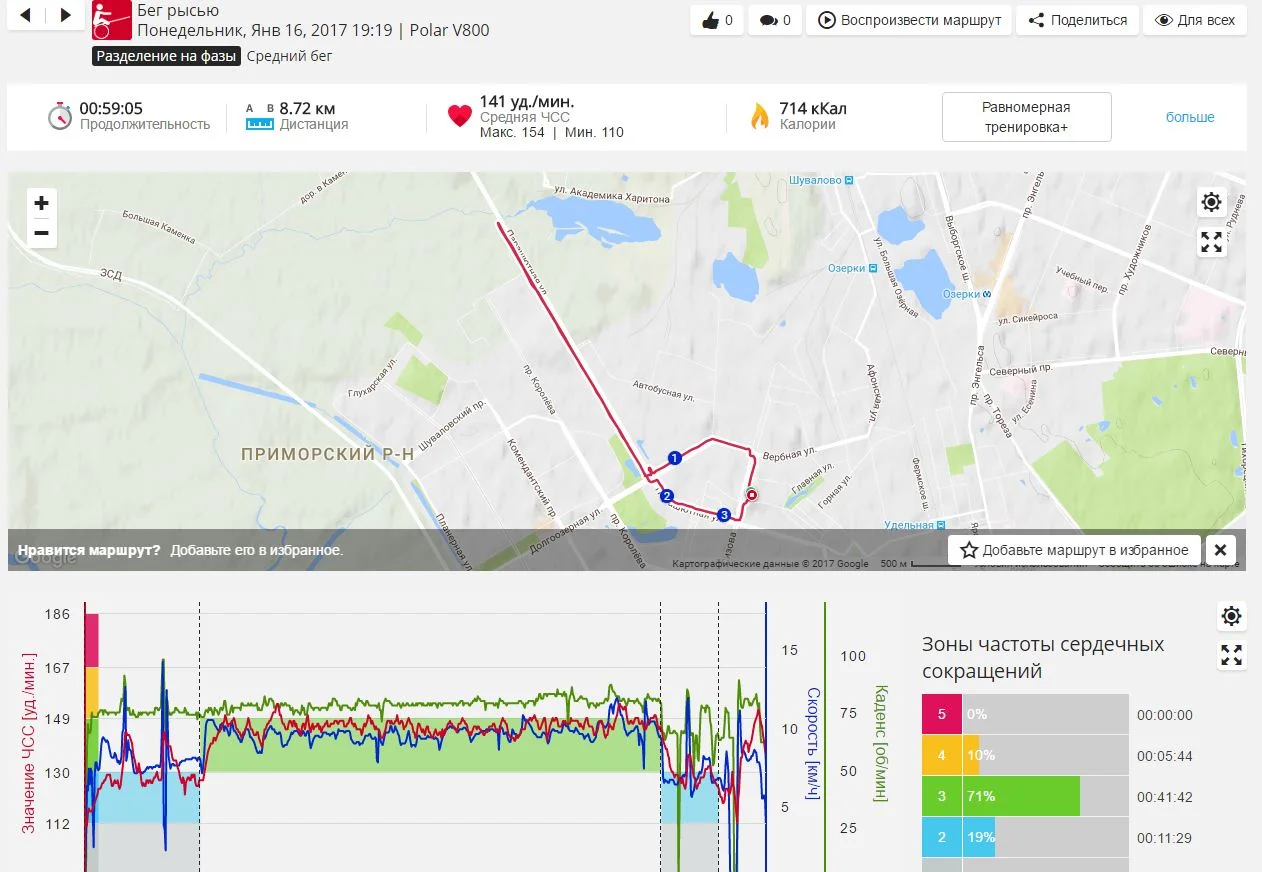This screenshot has width=1262, height=872.
Task: Click the Поделиться share button
Action: [1077, 20]
